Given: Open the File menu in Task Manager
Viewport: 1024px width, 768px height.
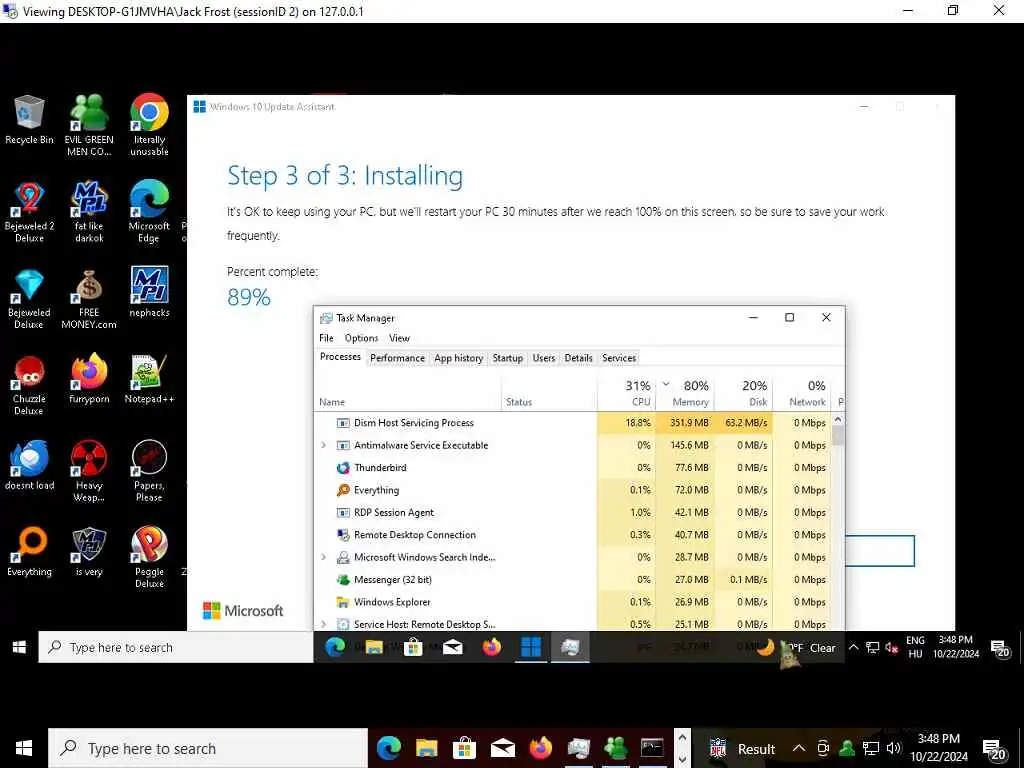Looking at the screenshot, I should pos(327,338).
